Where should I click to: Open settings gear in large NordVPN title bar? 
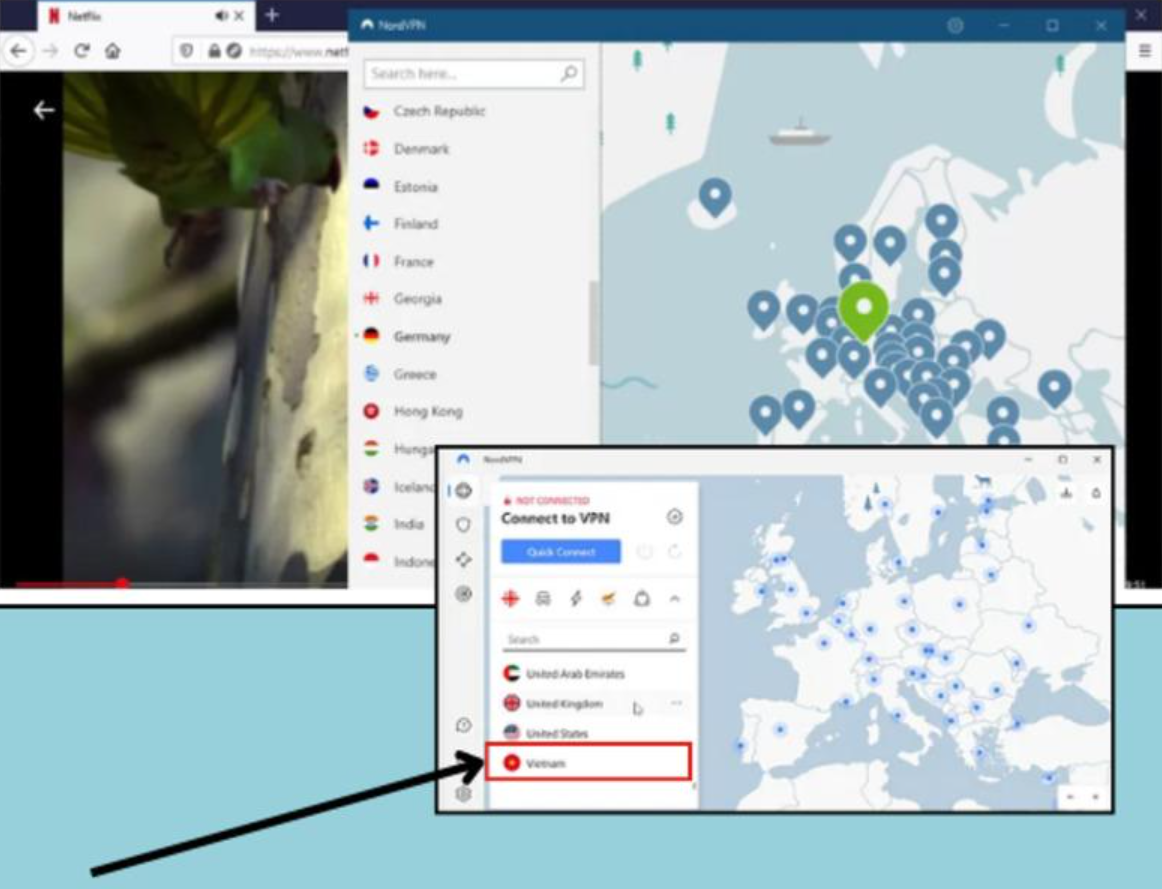point(955,25)
